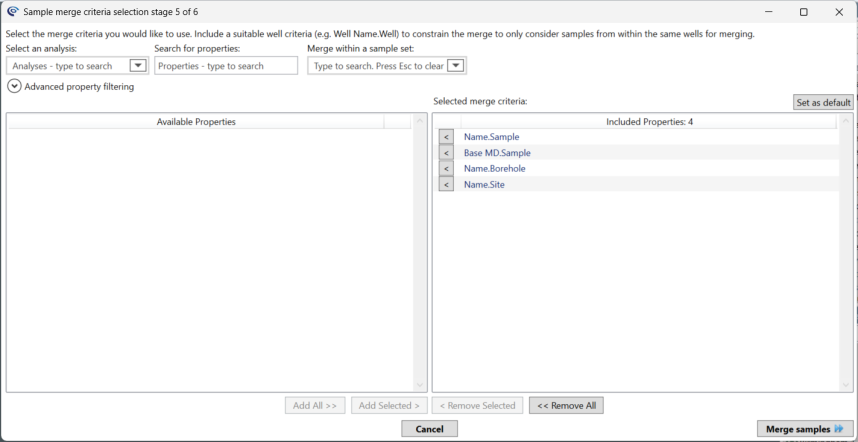
Task: Click the Included Properties column header
Action: (x=649, y=121)
